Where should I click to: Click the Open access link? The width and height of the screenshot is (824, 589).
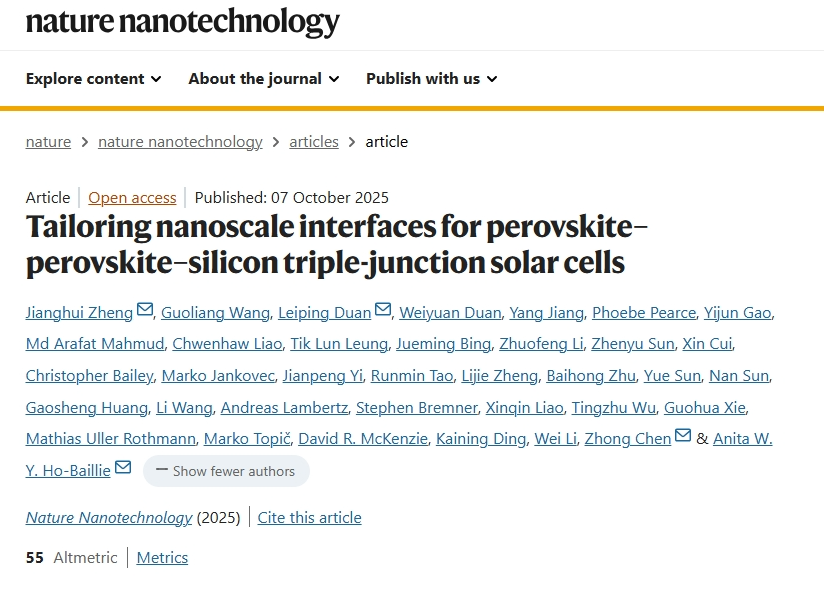pos(132,198)
